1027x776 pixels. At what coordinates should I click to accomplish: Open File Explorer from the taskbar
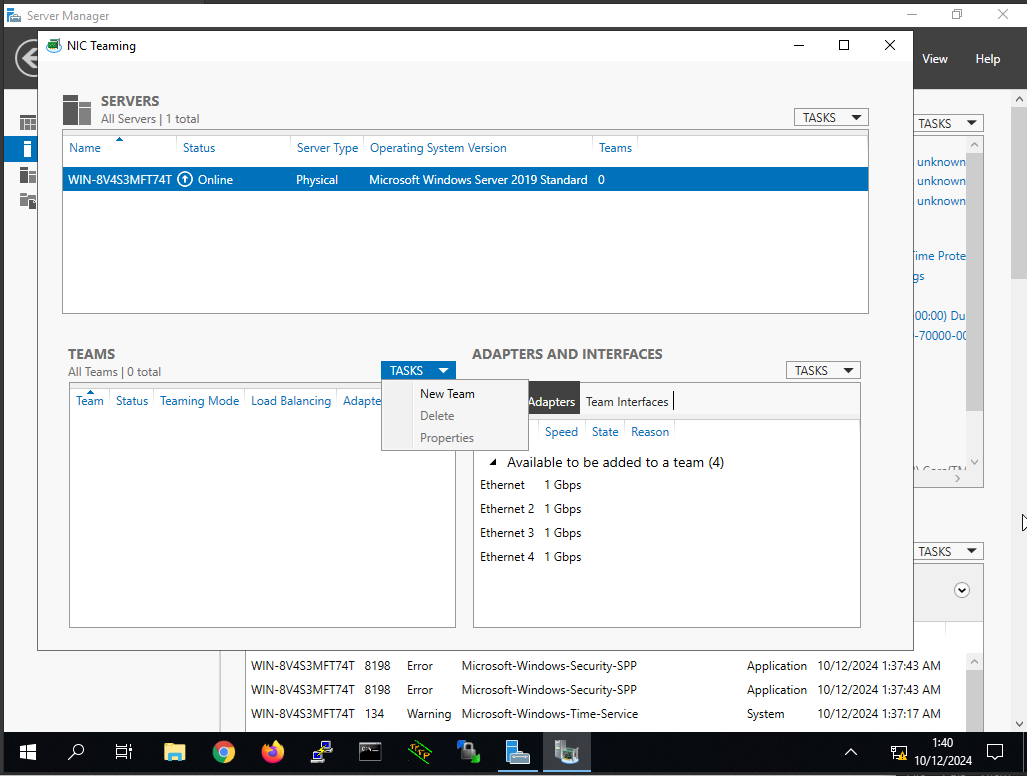(174, 752)
